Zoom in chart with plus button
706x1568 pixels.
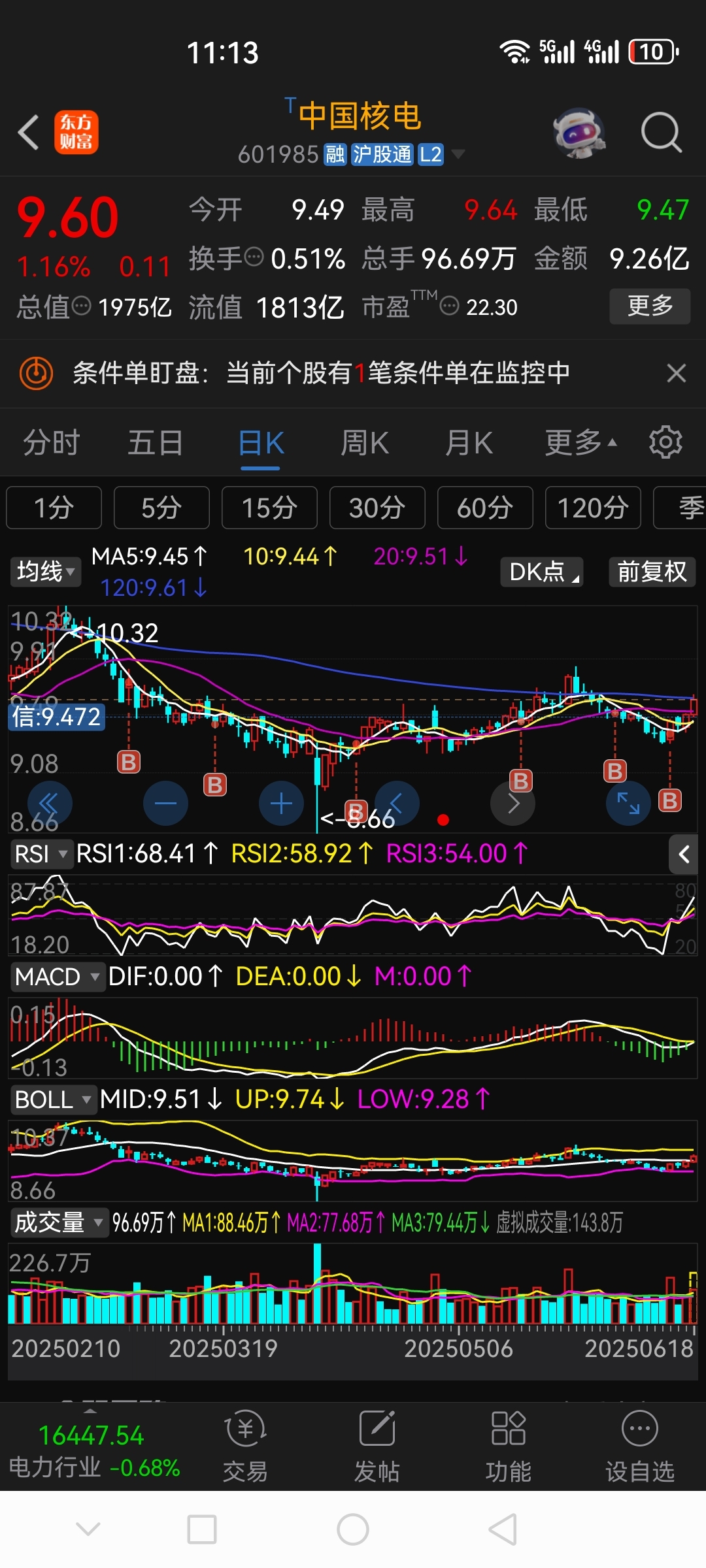[281, 803]
